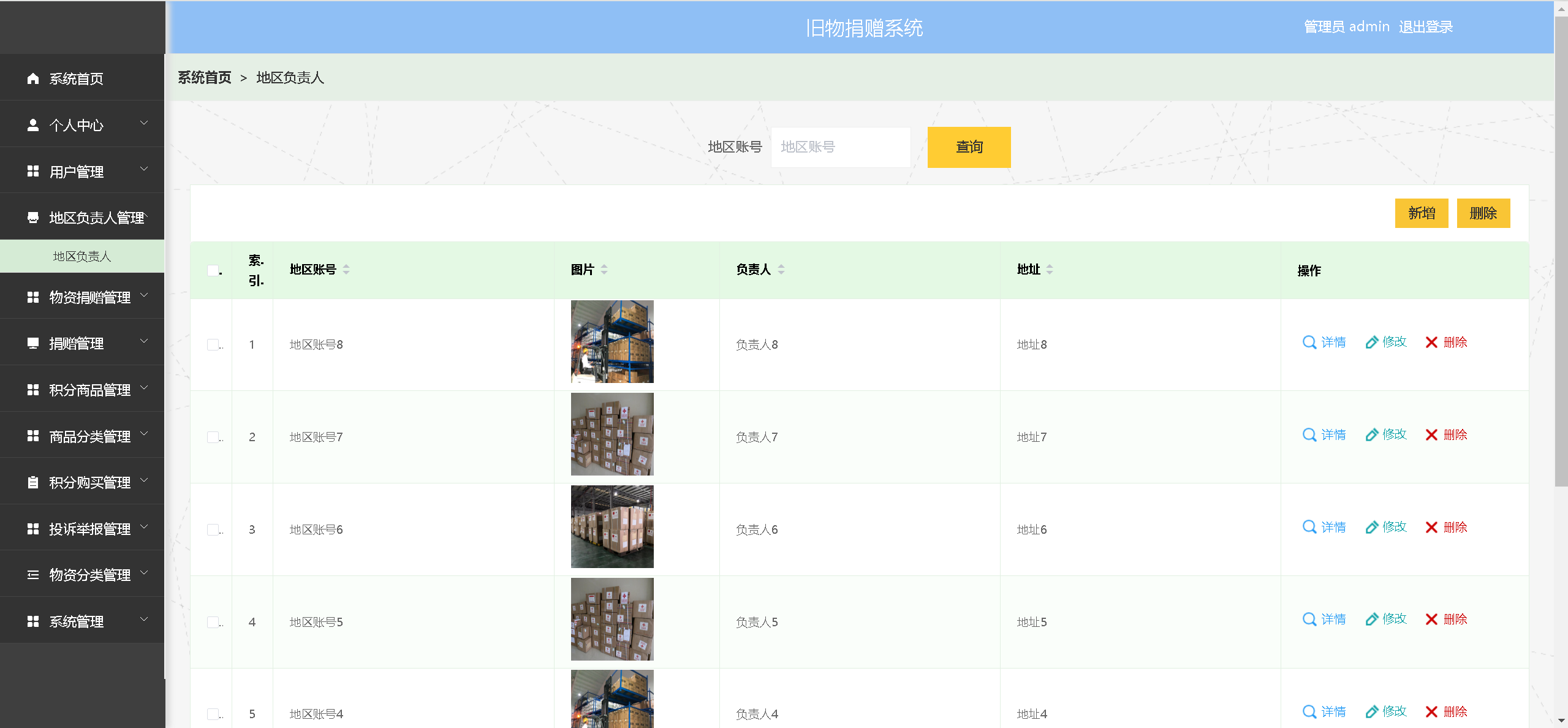Click the red X delete icon for 地区账号7
The image size is (1568, 728).
point(1431,434)
